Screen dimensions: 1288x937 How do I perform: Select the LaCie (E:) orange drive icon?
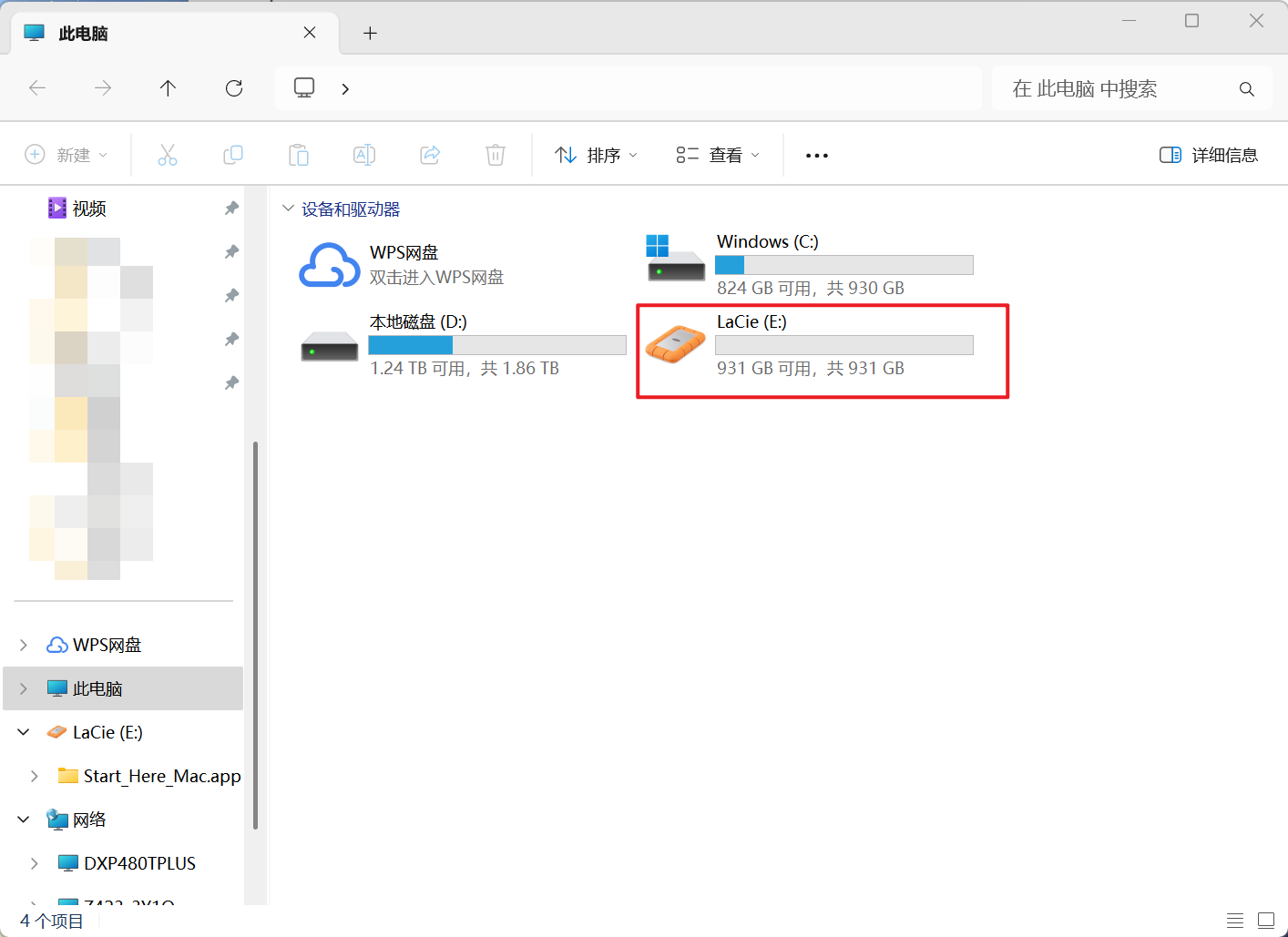click(x=676, y=344)
